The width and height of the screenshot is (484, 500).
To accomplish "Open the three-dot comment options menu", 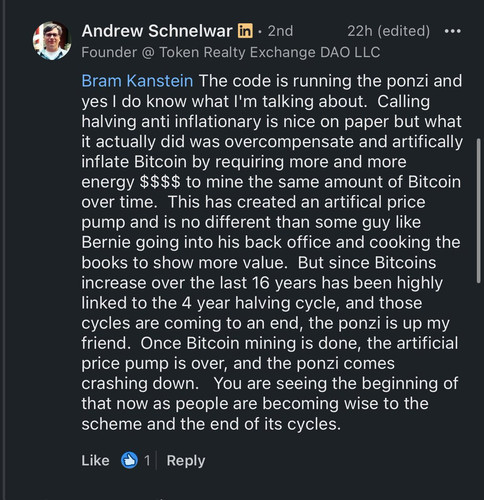I will (x=453, y=31).
